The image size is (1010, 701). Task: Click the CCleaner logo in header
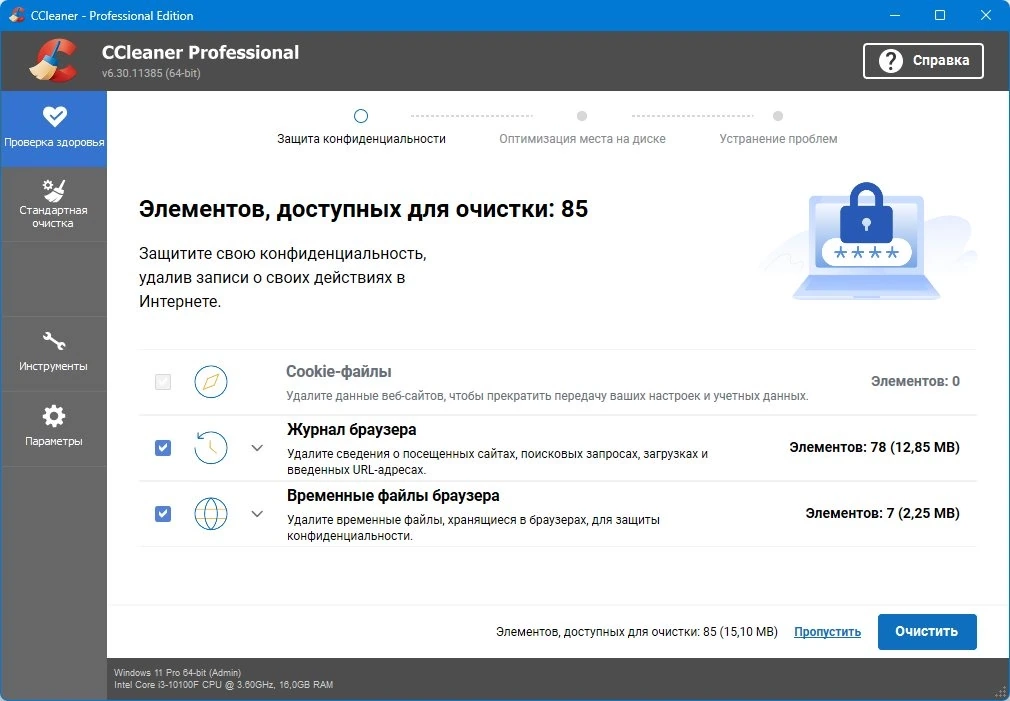click(53, 61)
